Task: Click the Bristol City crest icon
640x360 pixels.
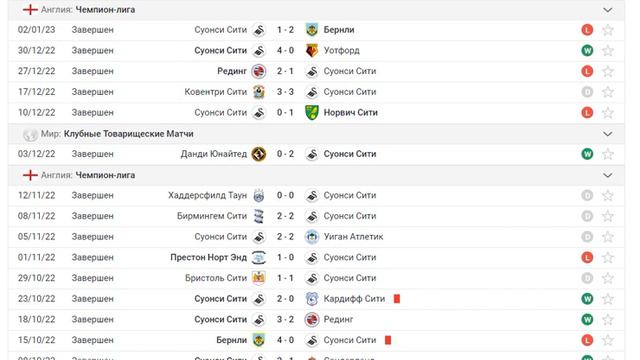Action: click(259, 278)
